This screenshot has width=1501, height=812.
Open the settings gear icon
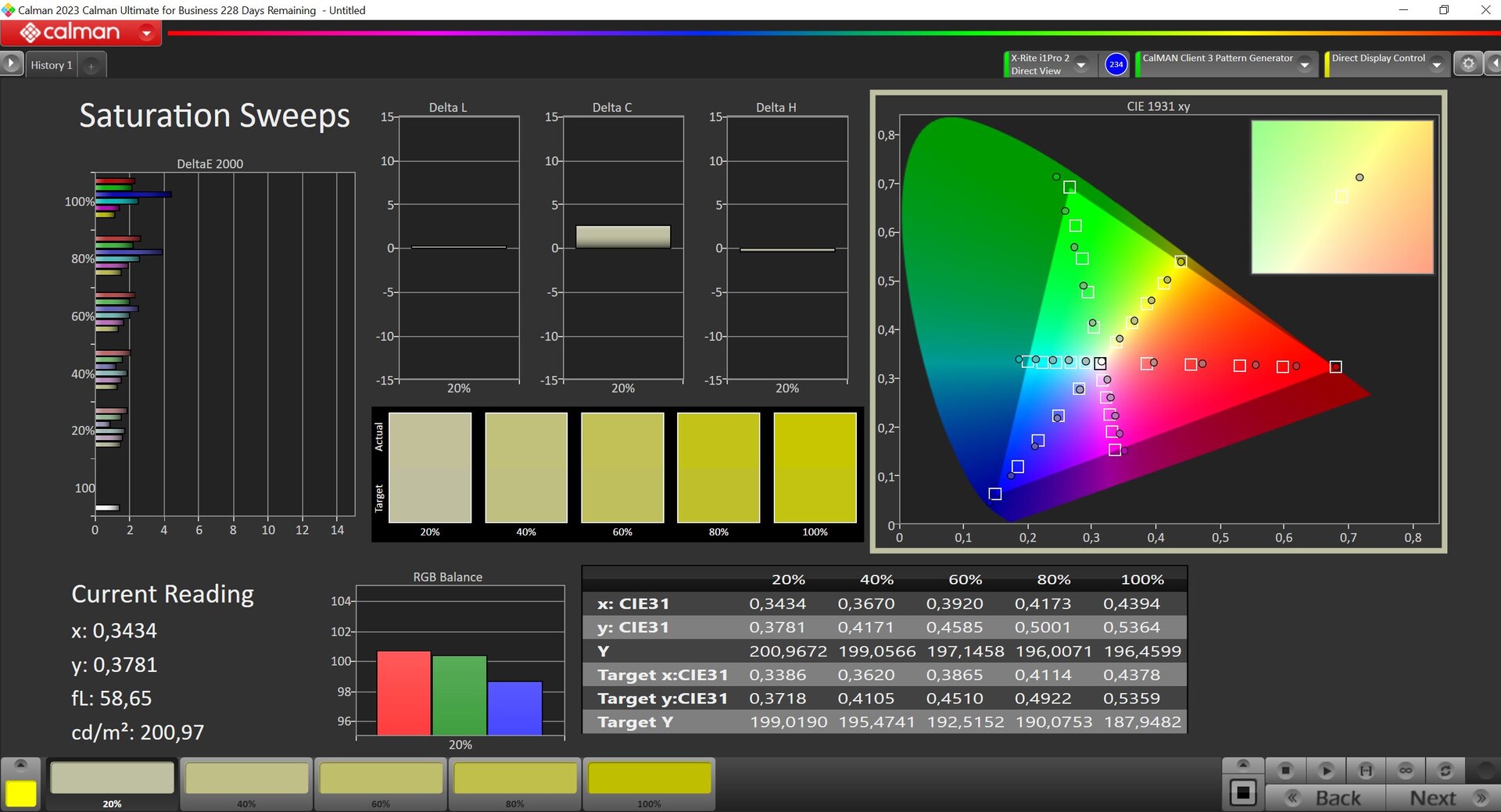[x=1468, y=64]
